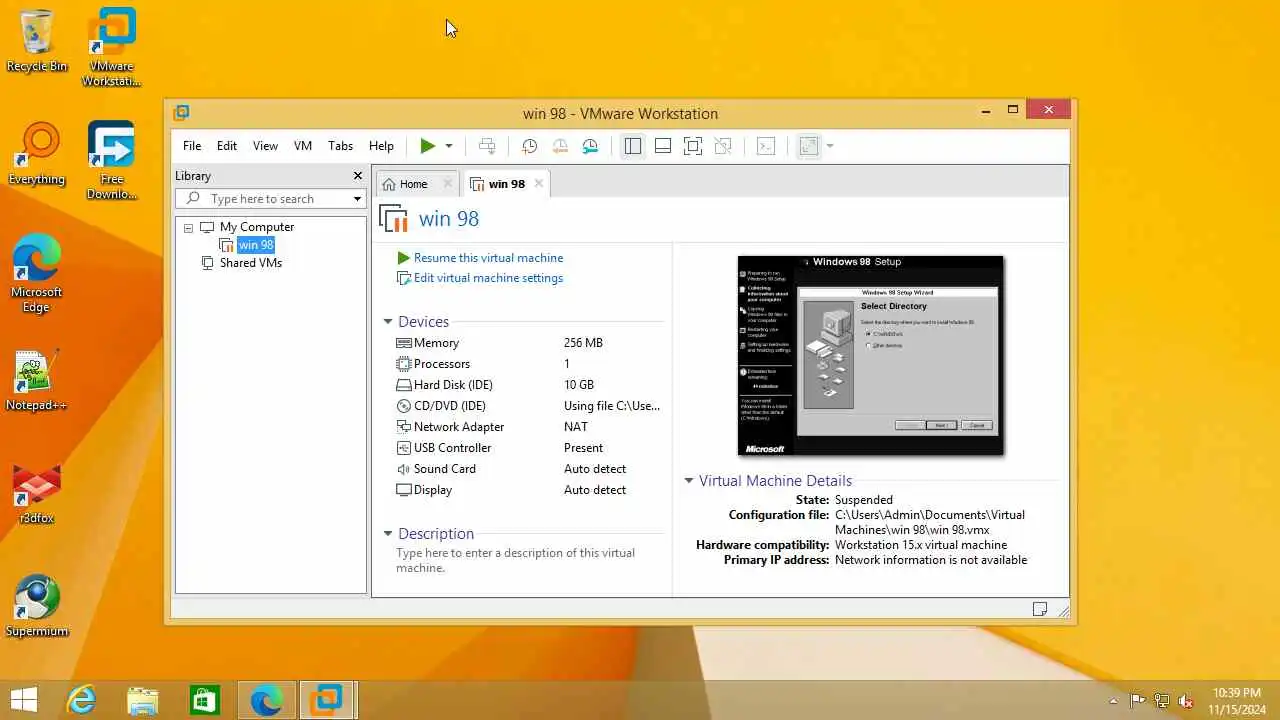1280x720 pixels.
Task: Select the Notepad++ desktop shortcut
Action: tap(37, 381)
